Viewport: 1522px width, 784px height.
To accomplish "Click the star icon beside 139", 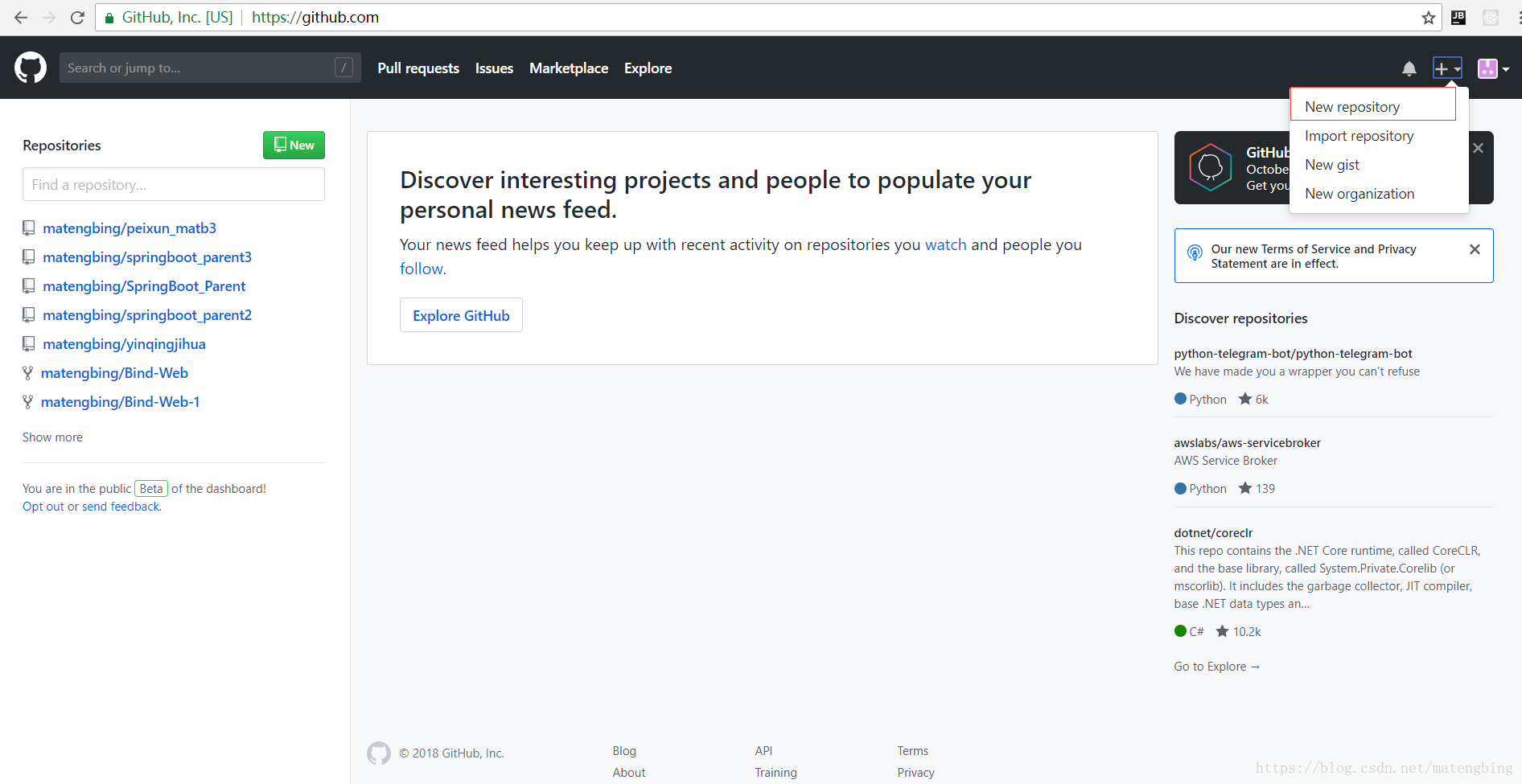I will 1245,488.
